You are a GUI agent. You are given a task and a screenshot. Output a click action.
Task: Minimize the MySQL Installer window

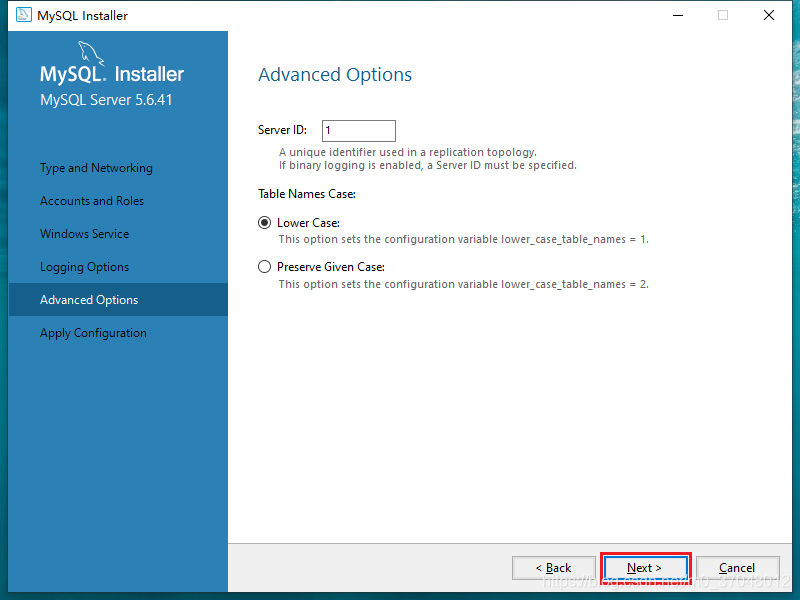[678, 15]
